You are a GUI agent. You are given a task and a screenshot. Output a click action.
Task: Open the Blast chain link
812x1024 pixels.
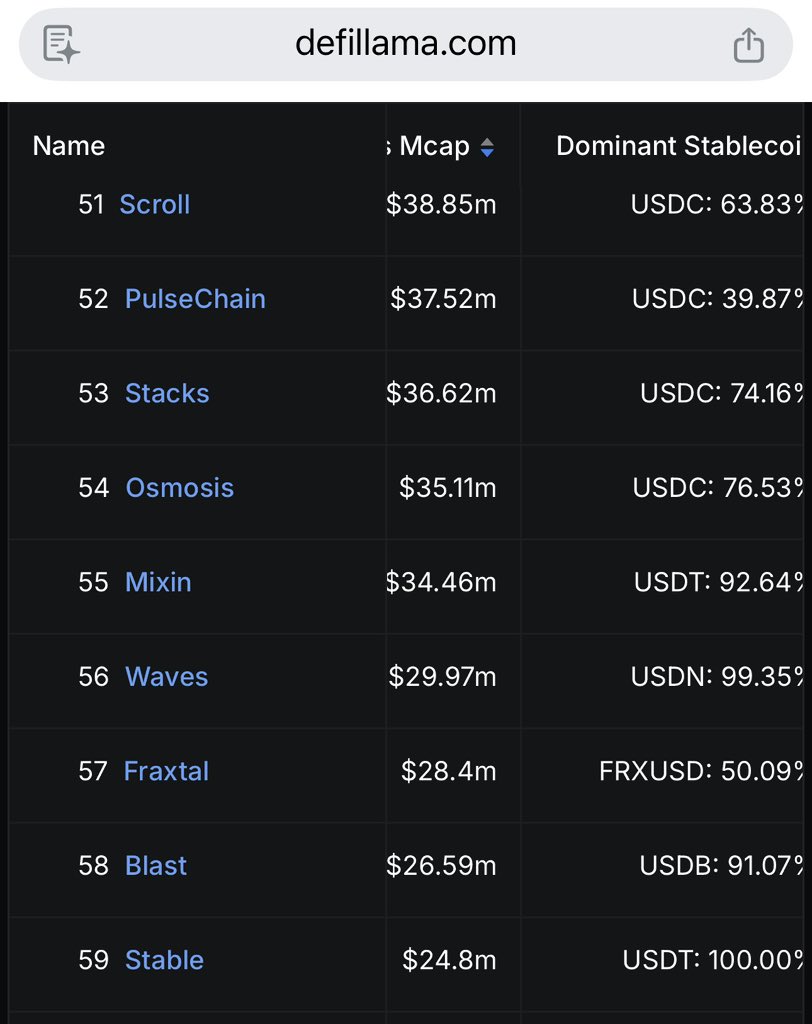[x=156, y=866]
